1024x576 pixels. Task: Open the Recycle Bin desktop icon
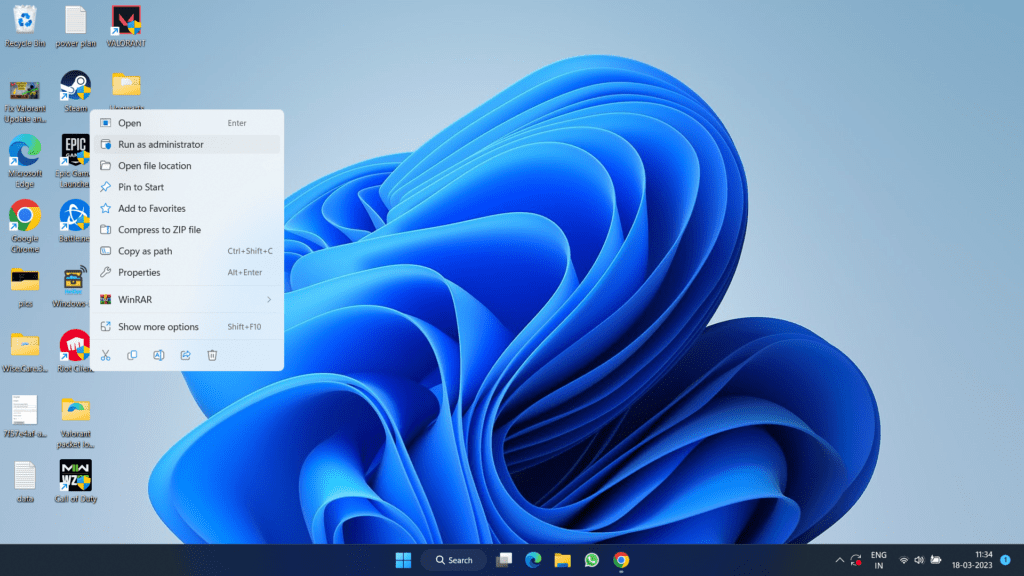pyautogui.click(x=25, y=26)
